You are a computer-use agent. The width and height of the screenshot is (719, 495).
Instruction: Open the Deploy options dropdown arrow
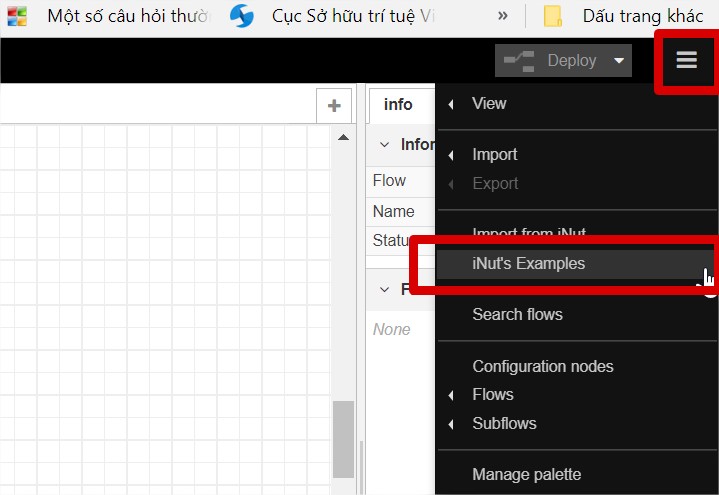coord(619,60)
